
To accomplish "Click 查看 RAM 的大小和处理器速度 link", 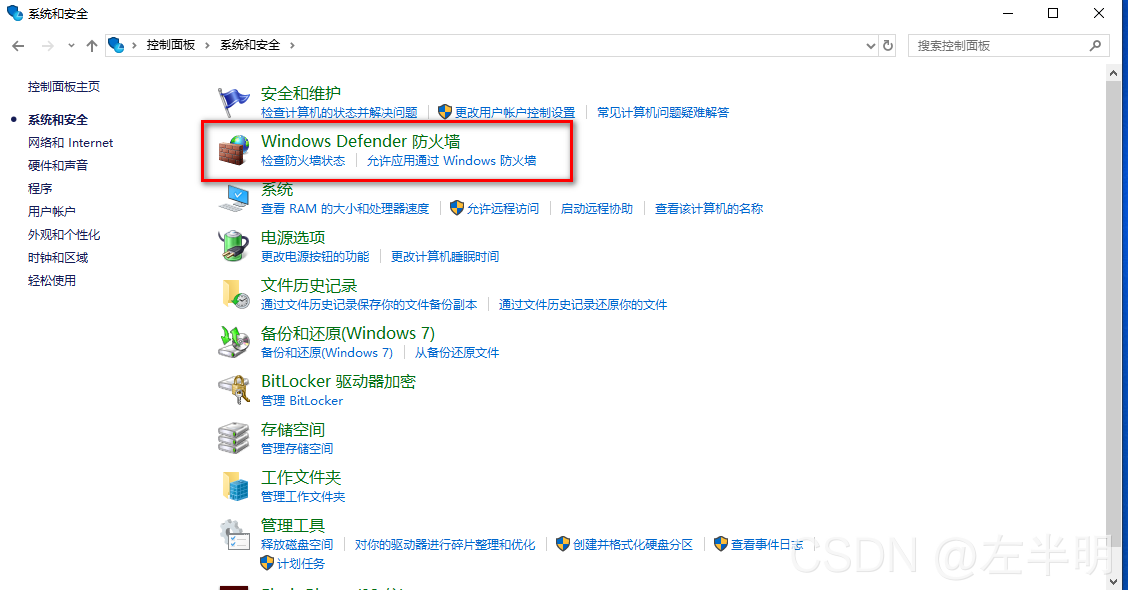I will coord(345,209).
